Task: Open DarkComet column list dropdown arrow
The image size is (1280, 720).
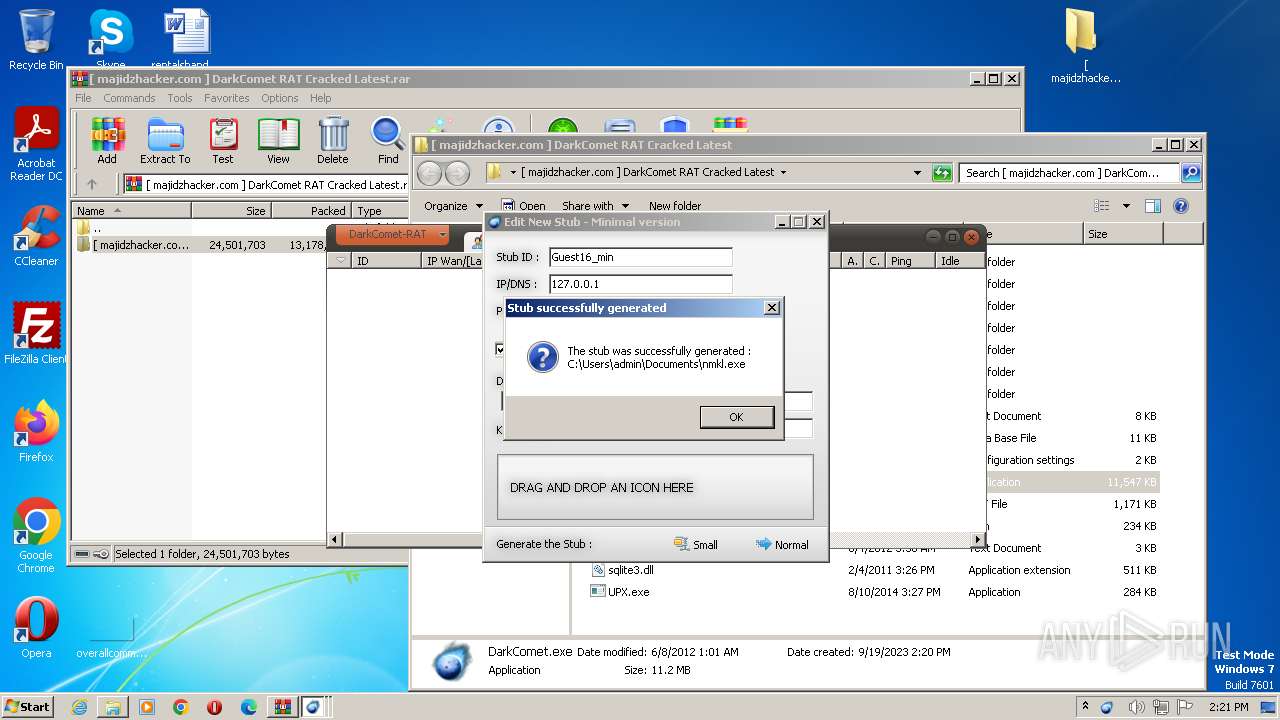Action: pyautogui.click(x=340, y=261)
